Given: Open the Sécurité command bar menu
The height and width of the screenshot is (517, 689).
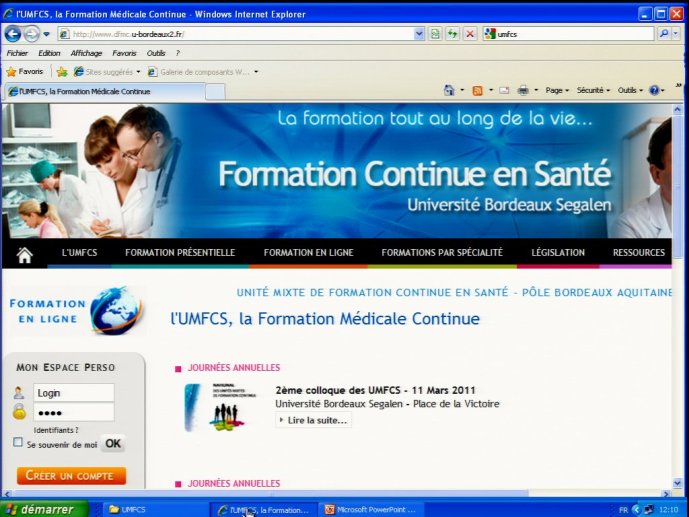Looking at the screenshot, I should click(593, 90).
